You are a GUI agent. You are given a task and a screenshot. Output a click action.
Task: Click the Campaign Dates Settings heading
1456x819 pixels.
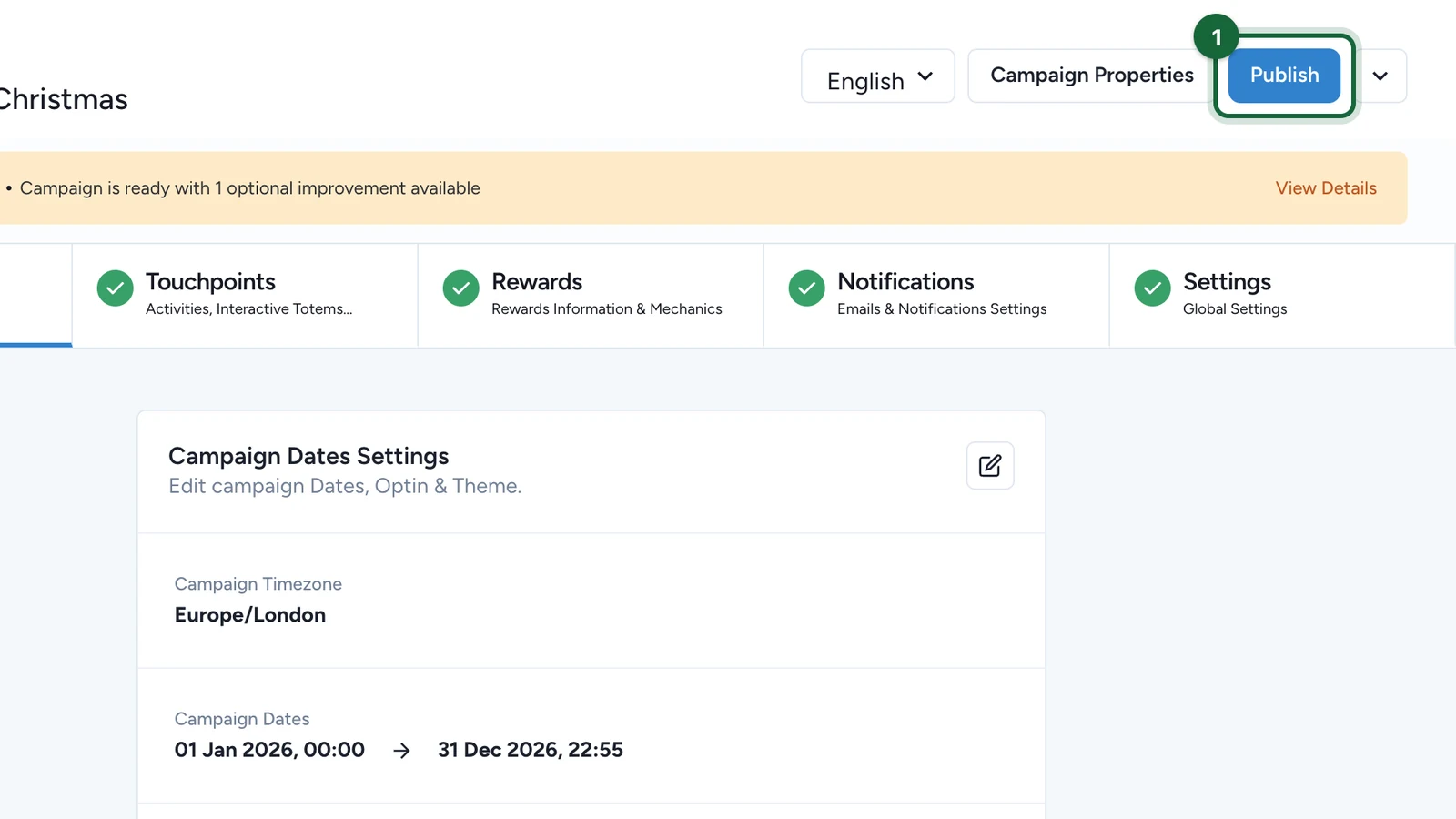click(x=308, y=456)
